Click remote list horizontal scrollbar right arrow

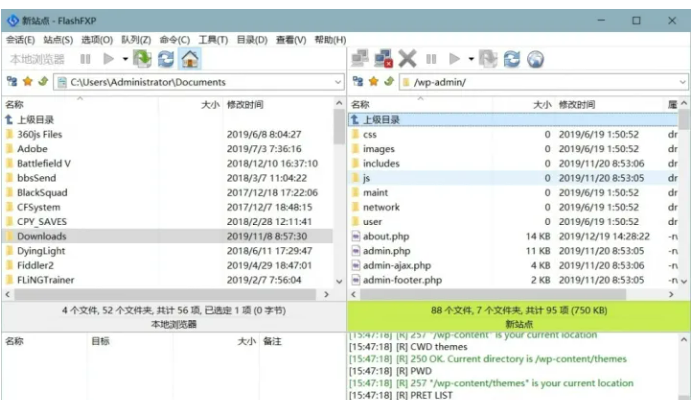pos(671,294)
